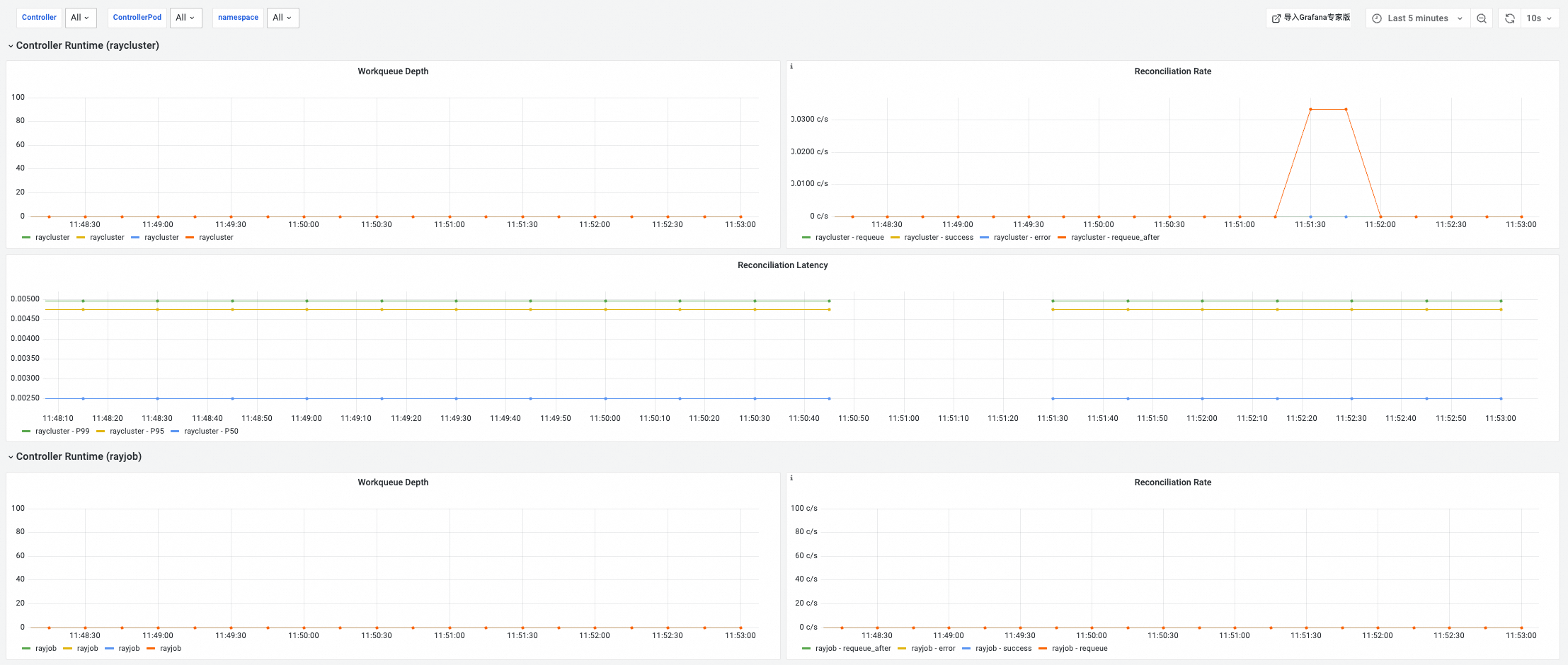
Task: Toggle the raycluster - error legend series
Action: point(1022,238)
